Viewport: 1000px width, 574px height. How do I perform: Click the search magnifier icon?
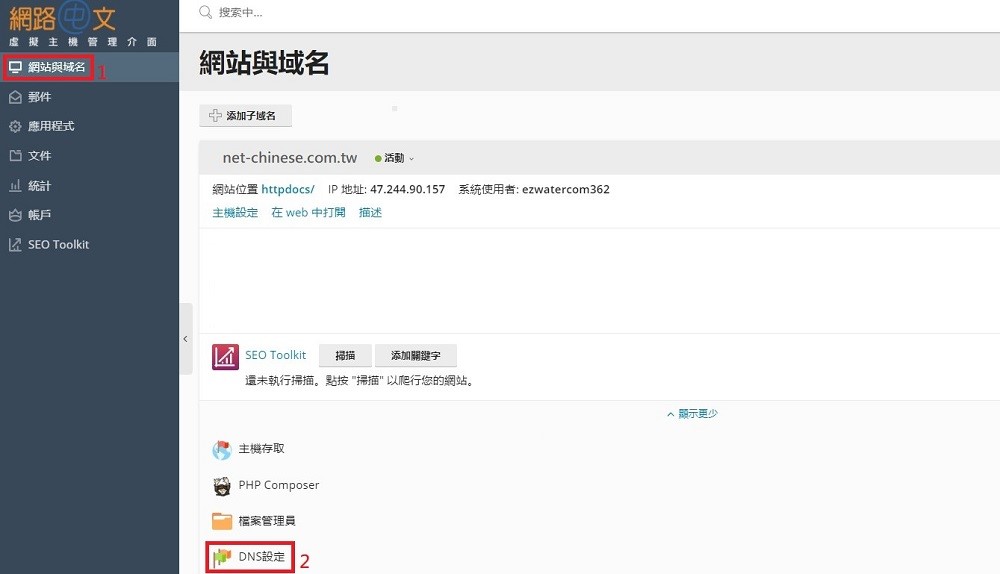(x=205, y=12)
